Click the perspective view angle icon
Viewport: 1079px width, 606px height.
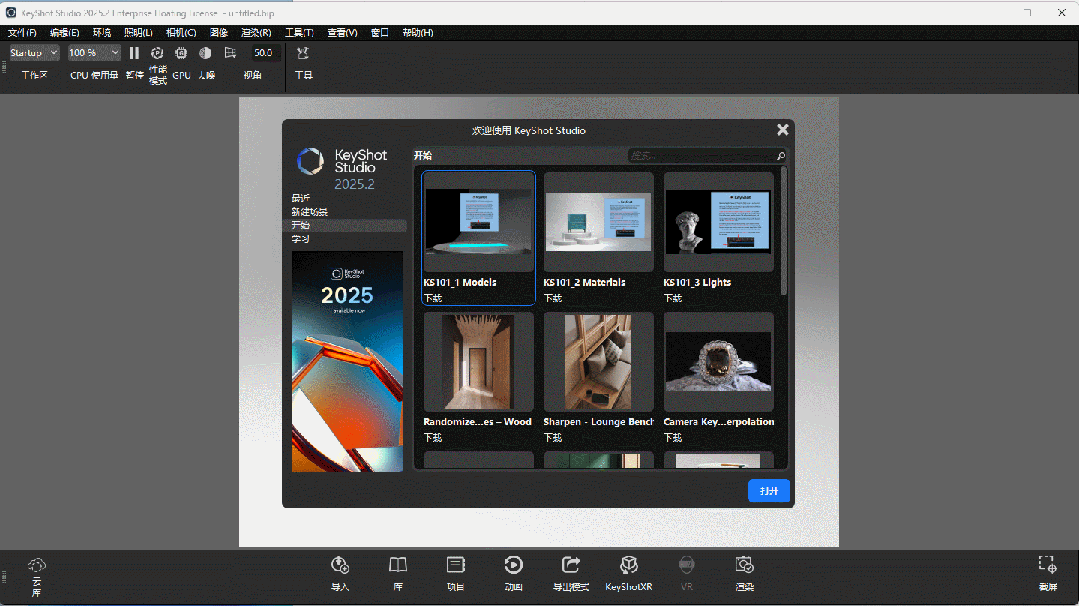pyautogui.click(x=231, y=53)
